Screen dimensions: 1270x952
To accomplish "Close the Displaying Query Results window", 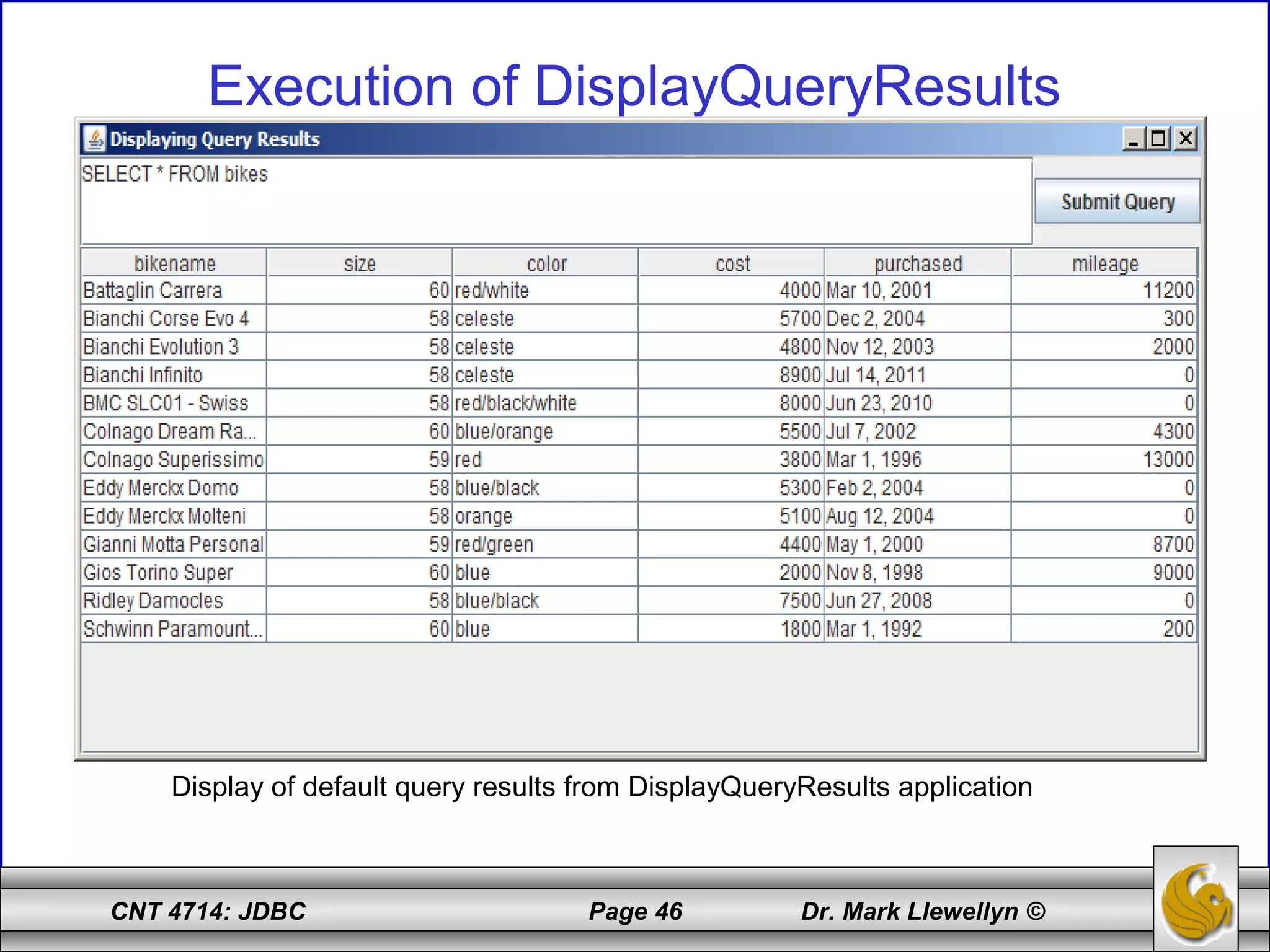I will (x=1186, y=138).
